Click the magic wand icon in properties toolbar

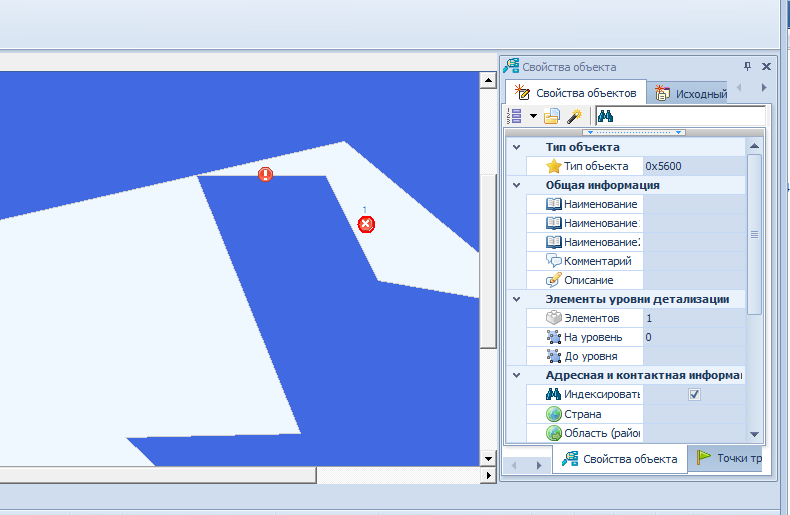click(574, 116)
